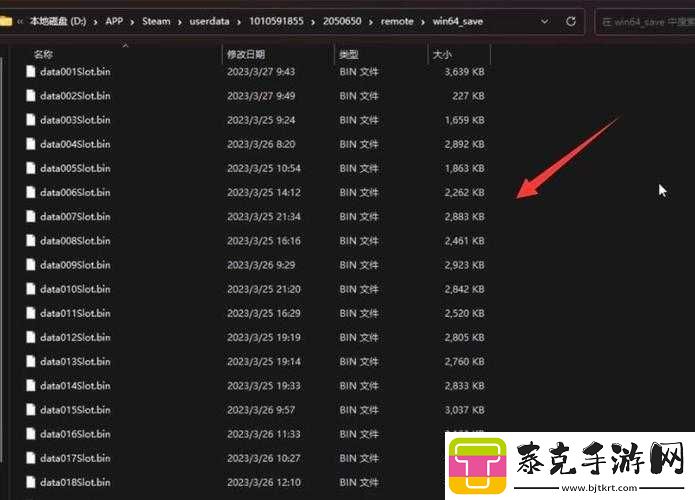
Task: Select file icon of data008Slot.bin
Action: (31, 241)
